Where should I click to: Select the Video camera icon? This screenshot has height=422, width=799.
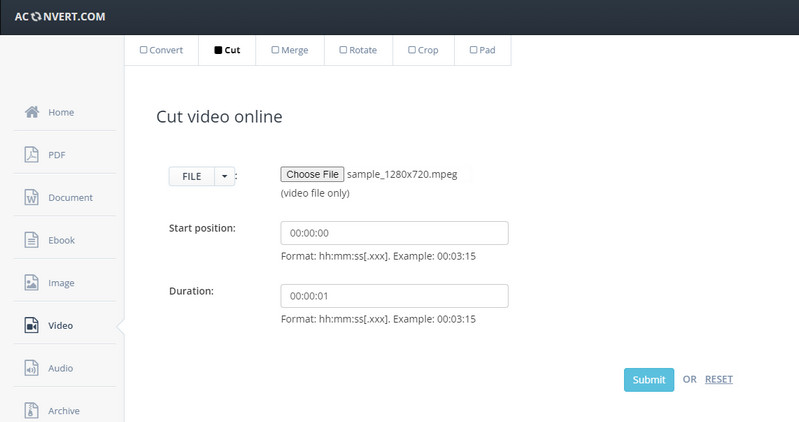32,326
